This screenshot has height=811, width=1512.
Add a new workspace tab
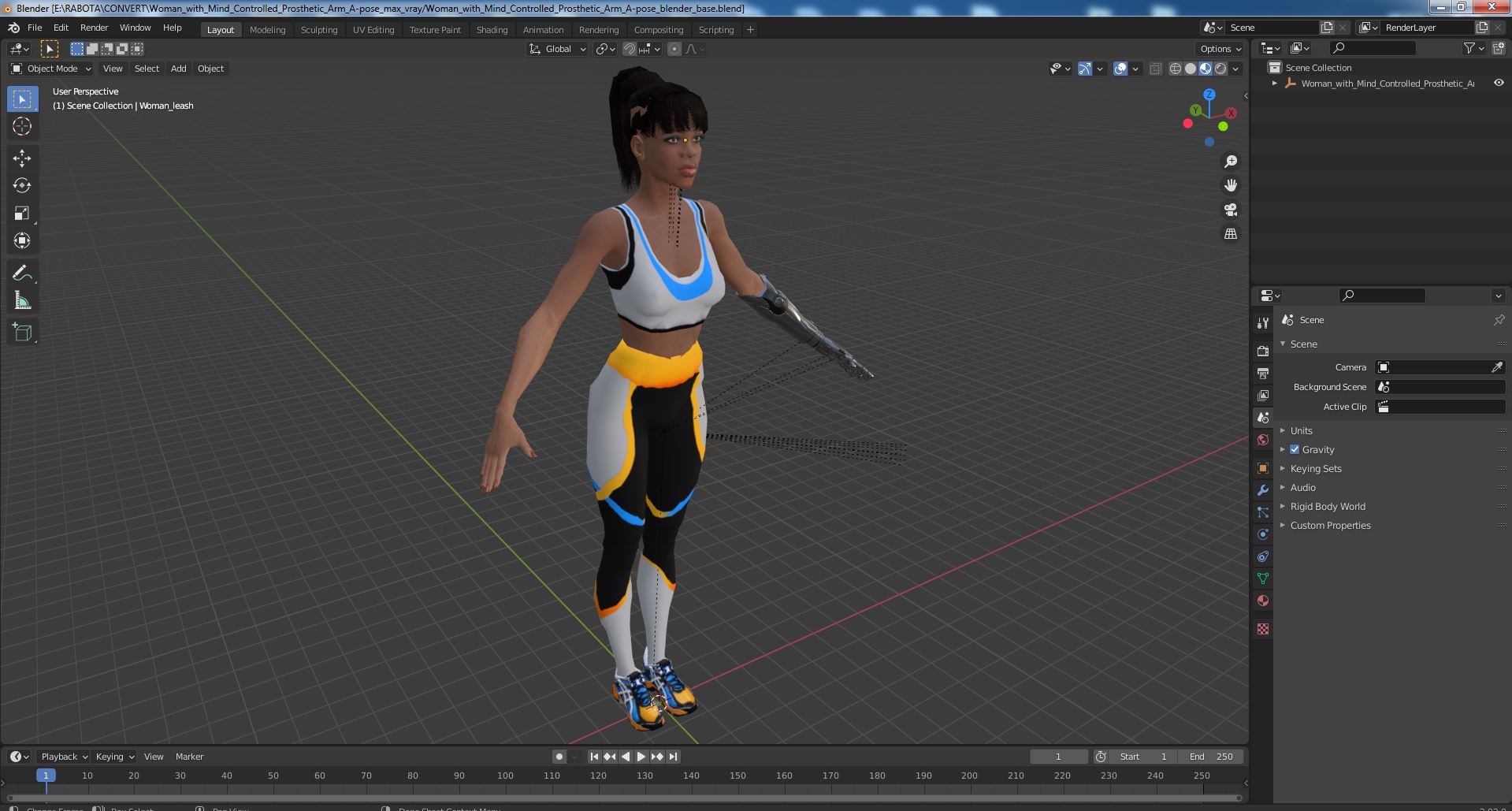750,30
